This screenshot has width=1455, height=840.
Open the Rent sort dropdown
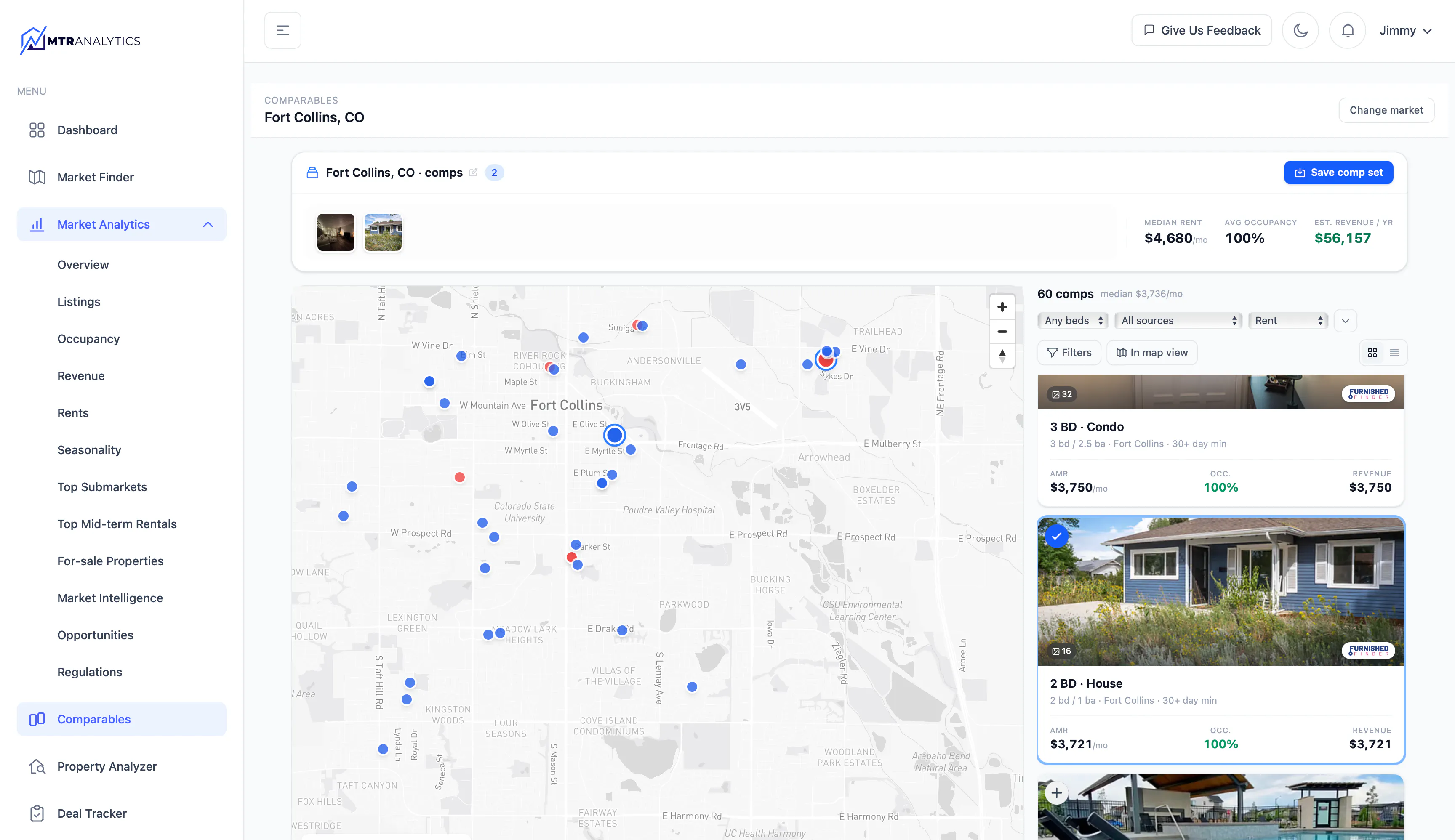pos(1287,321)
